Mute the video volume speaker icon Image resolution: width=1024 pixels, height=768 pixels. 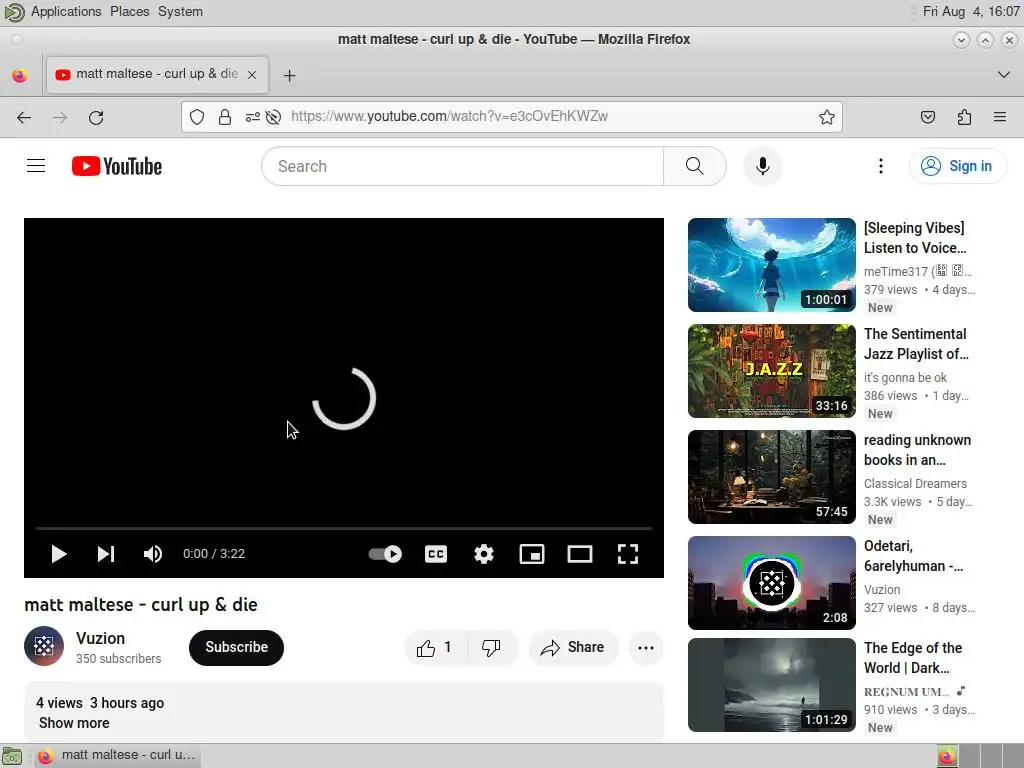153,554
